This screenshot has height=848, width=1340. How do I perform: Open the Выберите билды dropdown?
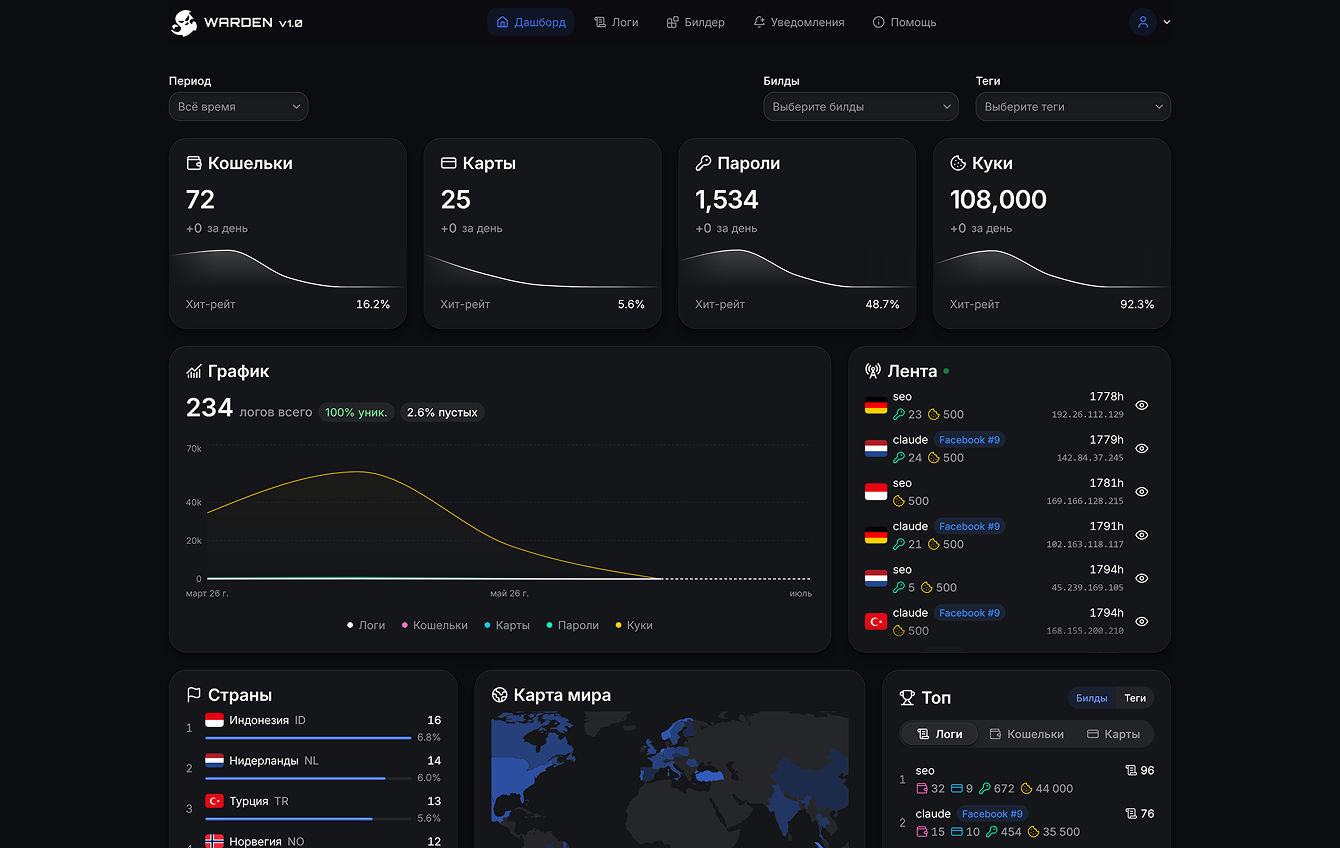pyautogui.click(x=861, y=106)
